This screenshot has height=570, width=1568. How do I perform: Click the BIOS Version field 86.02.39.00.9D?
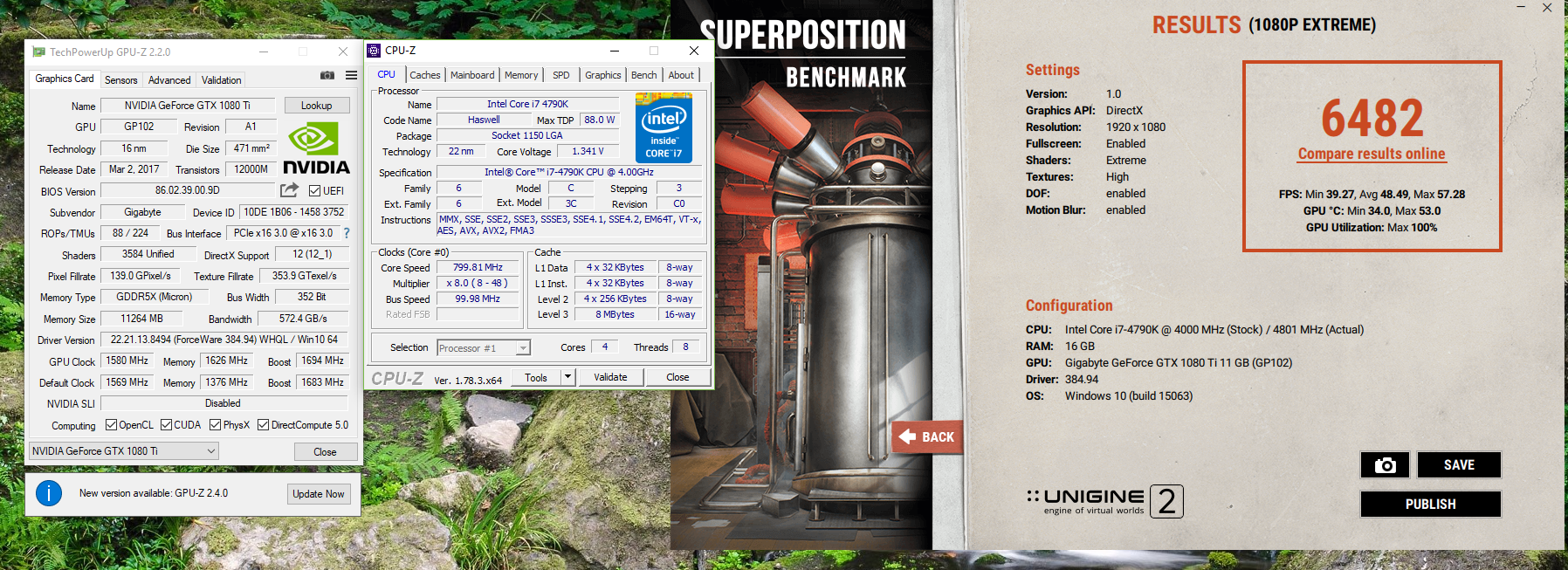188,190
